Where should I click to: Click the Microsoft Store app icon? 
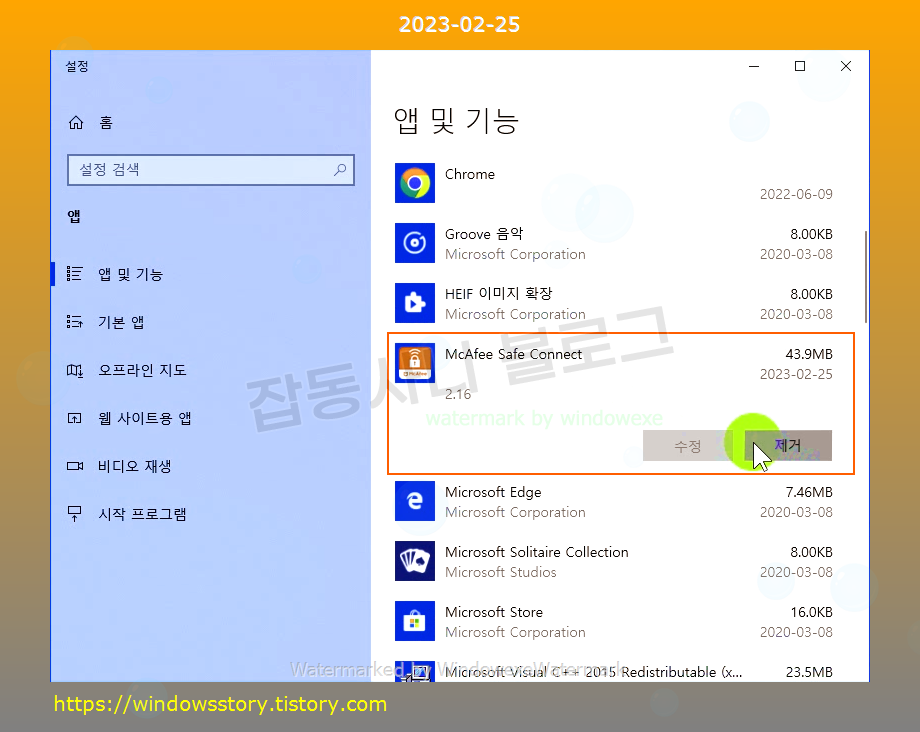click(415, 621)
